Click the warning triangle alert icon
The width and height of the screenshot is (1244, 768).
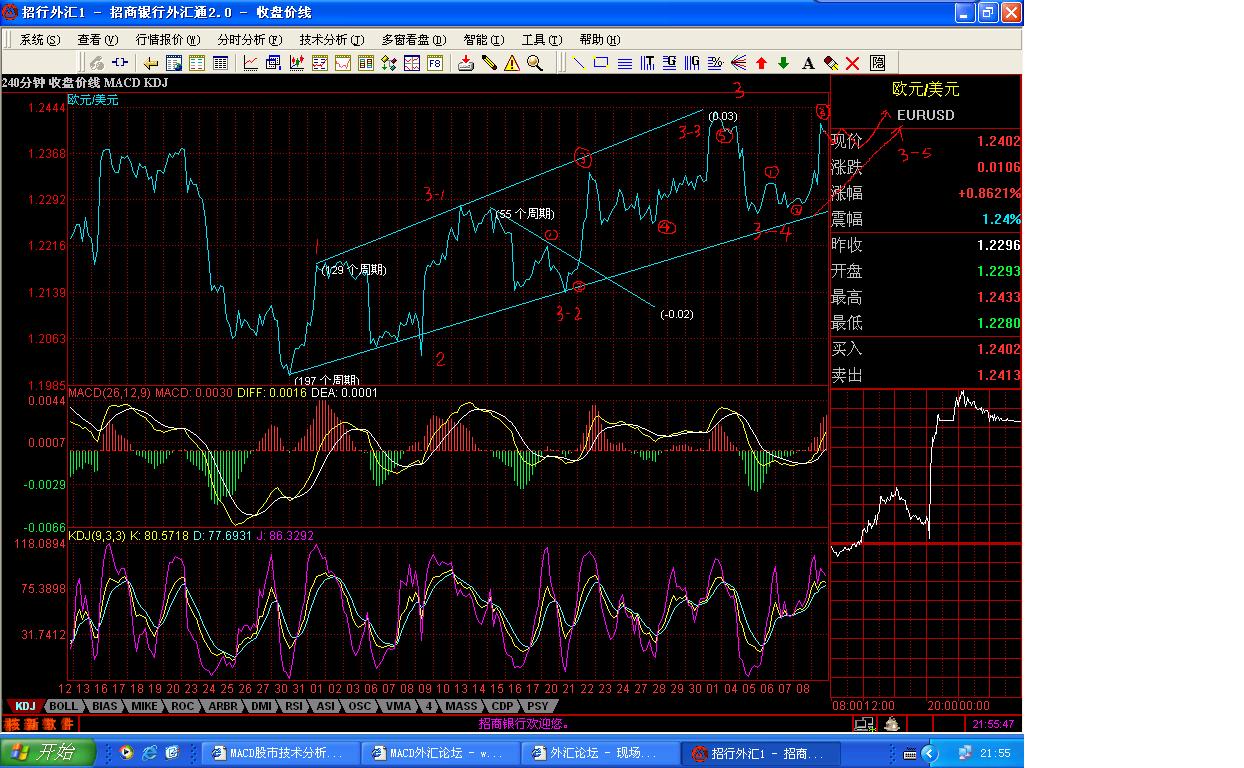511,63
